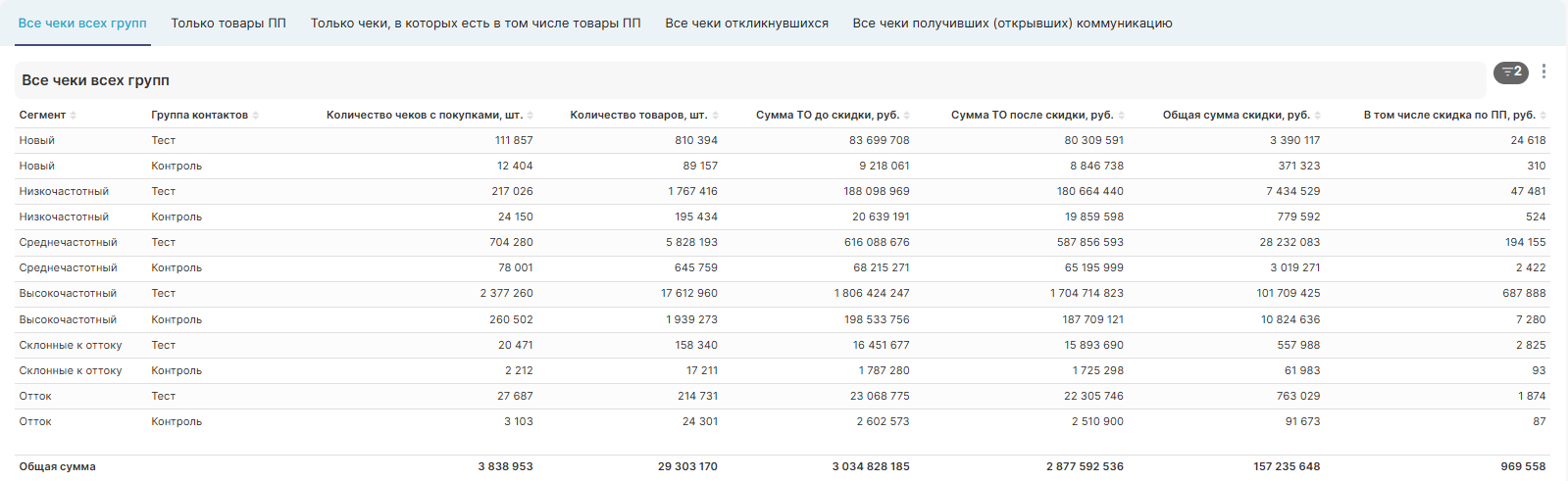Sort by Сумма ТО до скидки icon
The width and height of the screenshot is (1568, 481).
pos(907,116)
